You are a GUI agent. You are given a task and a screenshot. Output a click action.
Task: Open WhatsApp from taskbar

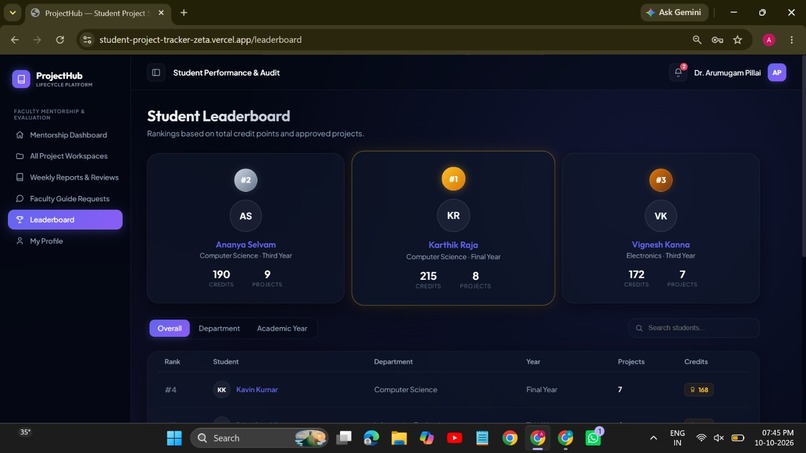pos(593,438)
